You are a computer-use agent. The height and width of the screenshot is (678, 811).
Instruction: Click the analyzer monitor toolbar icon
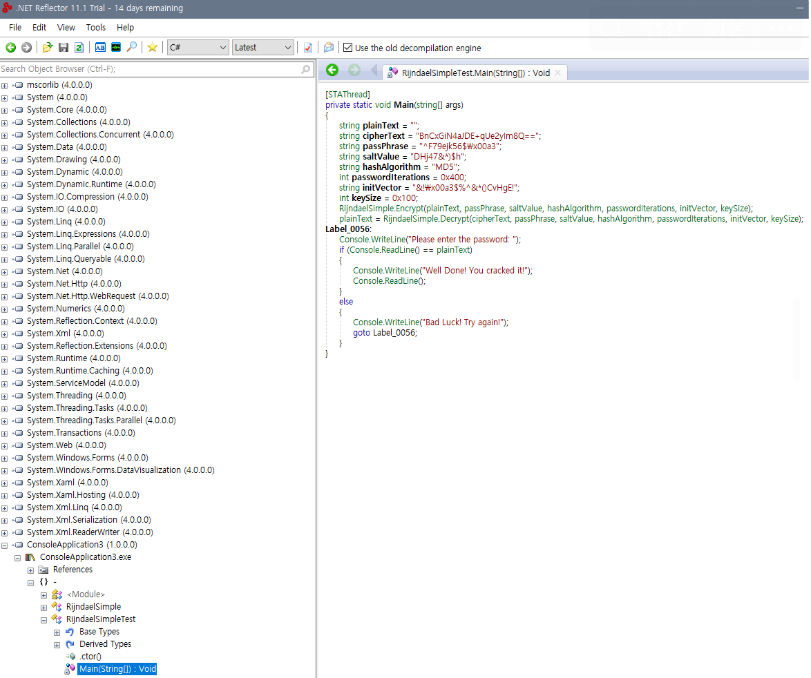(116, 48)
